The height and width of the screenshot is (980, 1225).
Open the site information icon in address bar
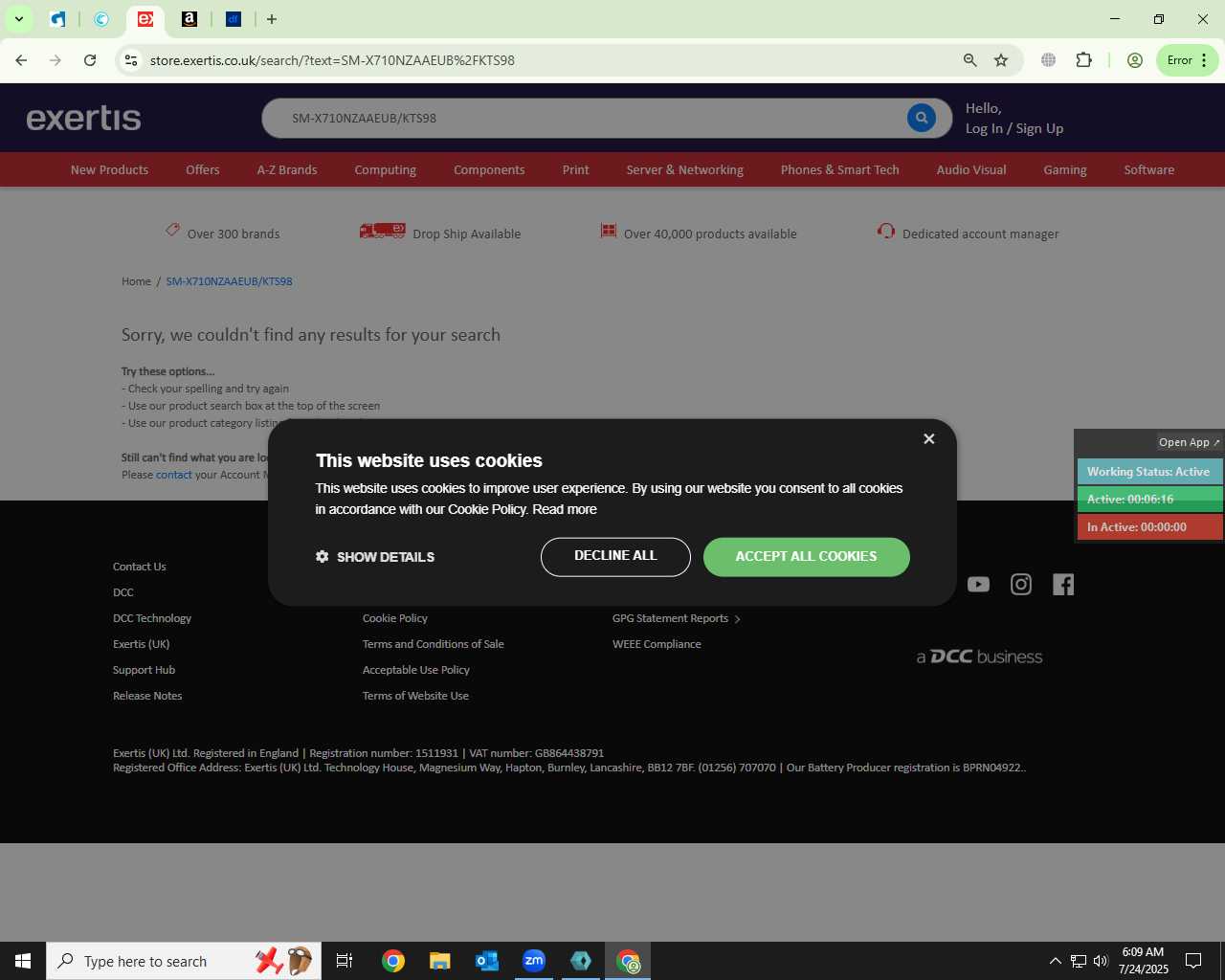[131, 60]
